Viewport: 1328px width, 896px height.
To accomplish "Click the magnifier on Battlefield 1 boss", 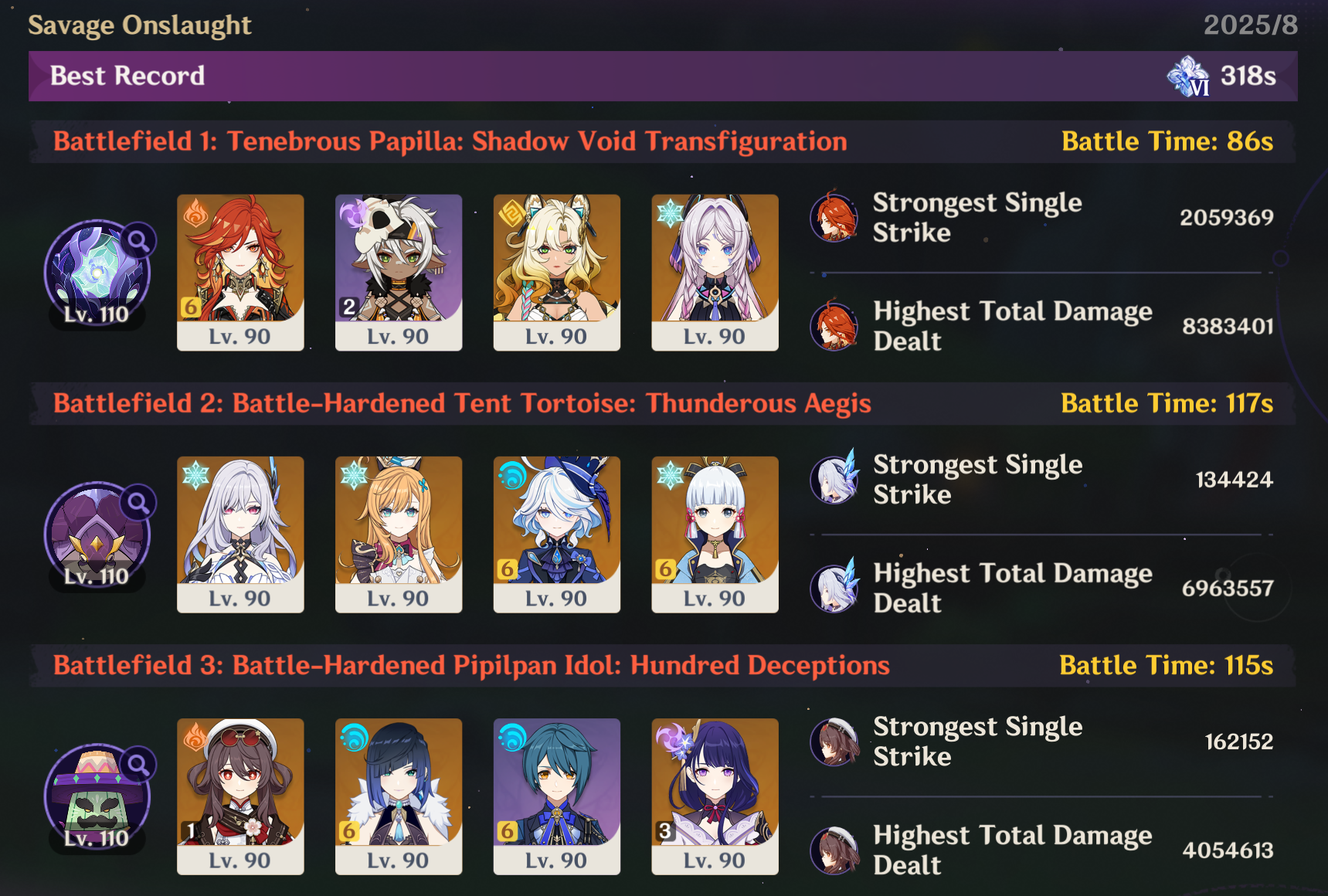I will (139, 241).
